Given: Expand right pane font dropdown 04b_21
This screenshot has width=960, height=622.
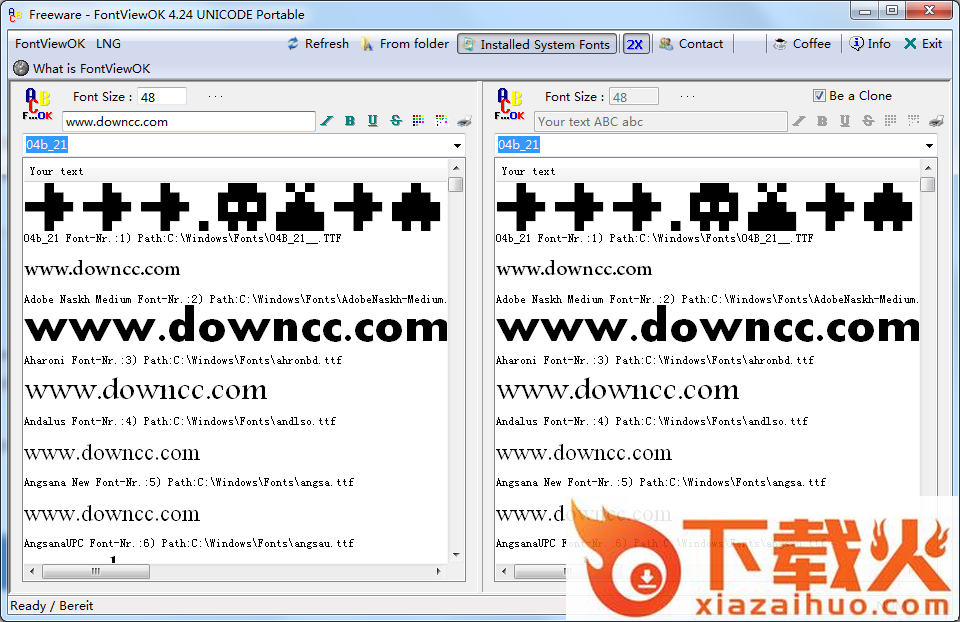Looking at the screenshot, I should coord(929,146).
